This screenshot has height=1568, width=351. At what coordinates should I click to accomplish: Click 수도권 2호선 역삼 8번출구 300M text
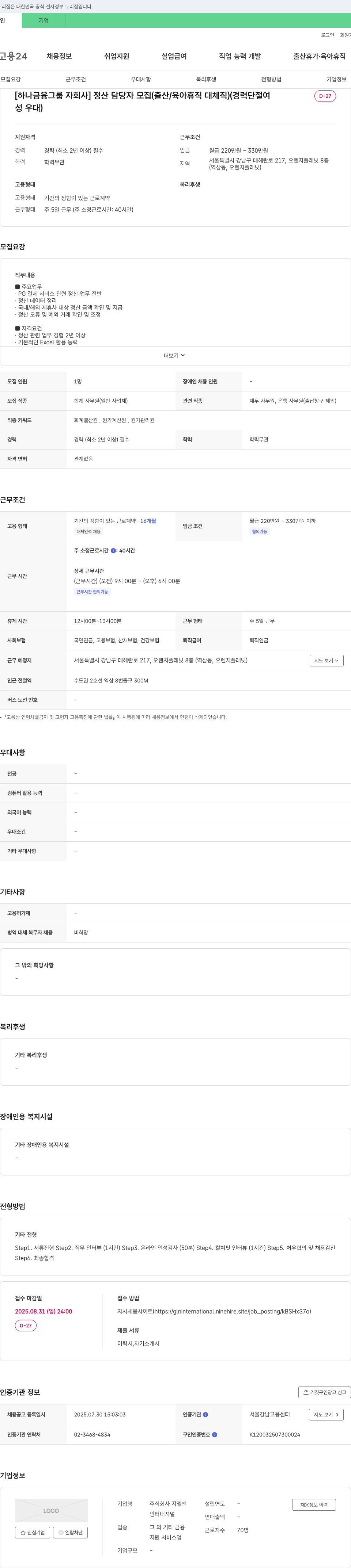pyautogui.click(x=111, y=681)
